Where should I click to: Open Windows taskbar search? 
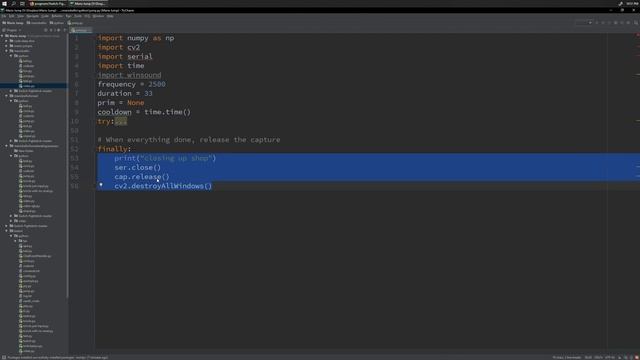pos(13,4)
